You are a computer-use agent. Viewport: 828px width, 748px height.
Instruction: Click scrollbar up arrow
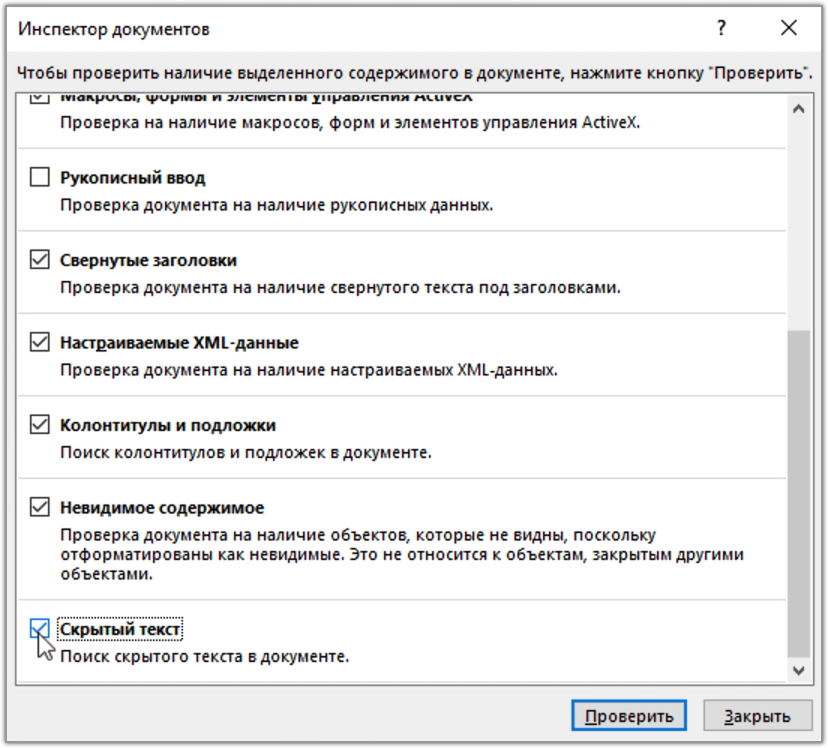[x=797, y=108]
